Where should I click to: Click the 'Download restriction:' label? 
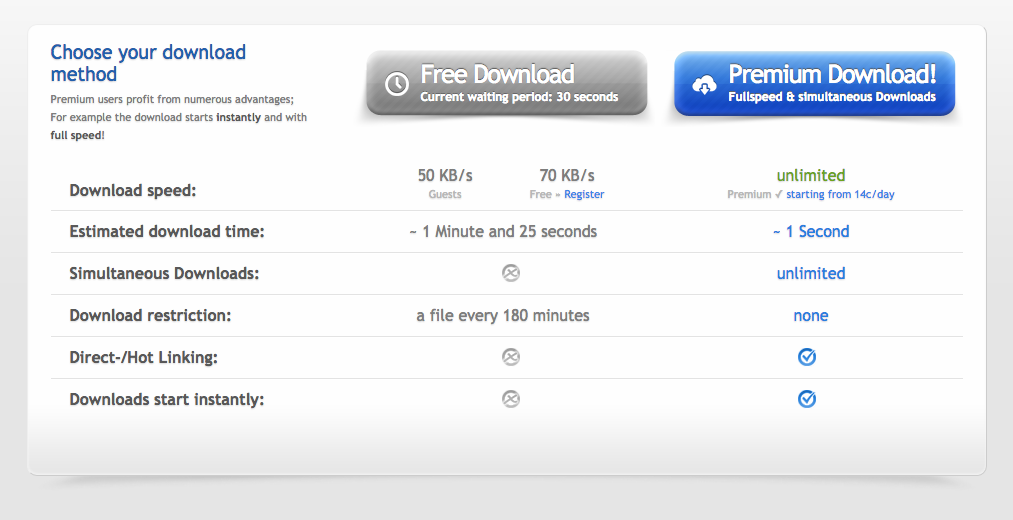(150, 315)
